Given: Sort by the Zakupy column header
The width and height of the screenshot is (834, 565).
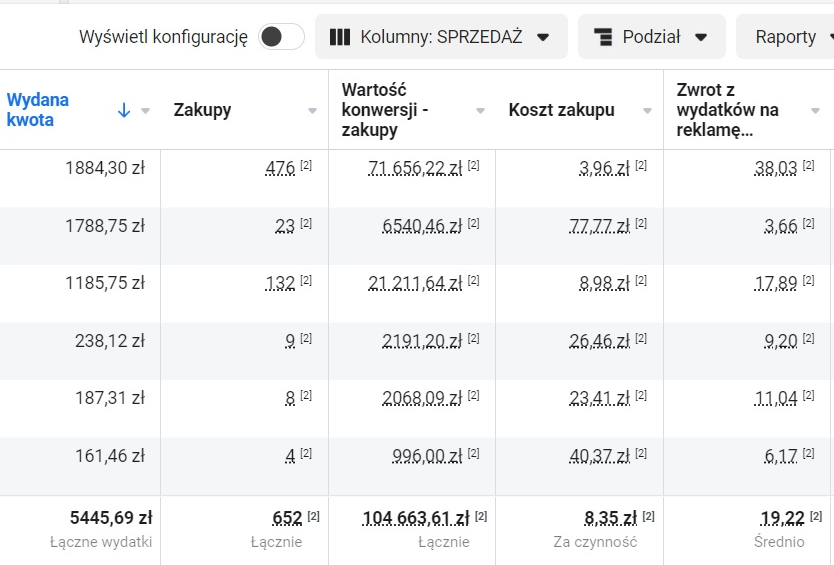Looking at the screenshot, I should pyautogui.click(x=203, y=110).
